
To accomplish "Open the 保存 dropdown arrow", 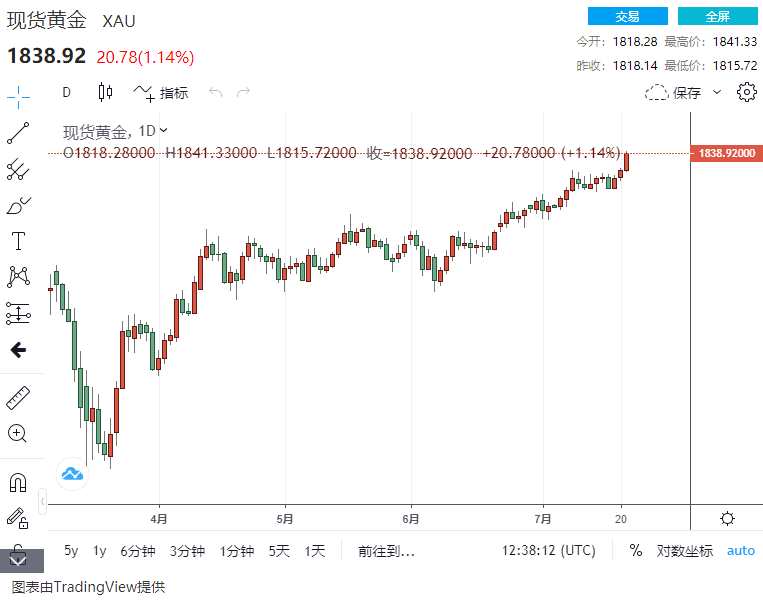I will click(x=717, y=93).
